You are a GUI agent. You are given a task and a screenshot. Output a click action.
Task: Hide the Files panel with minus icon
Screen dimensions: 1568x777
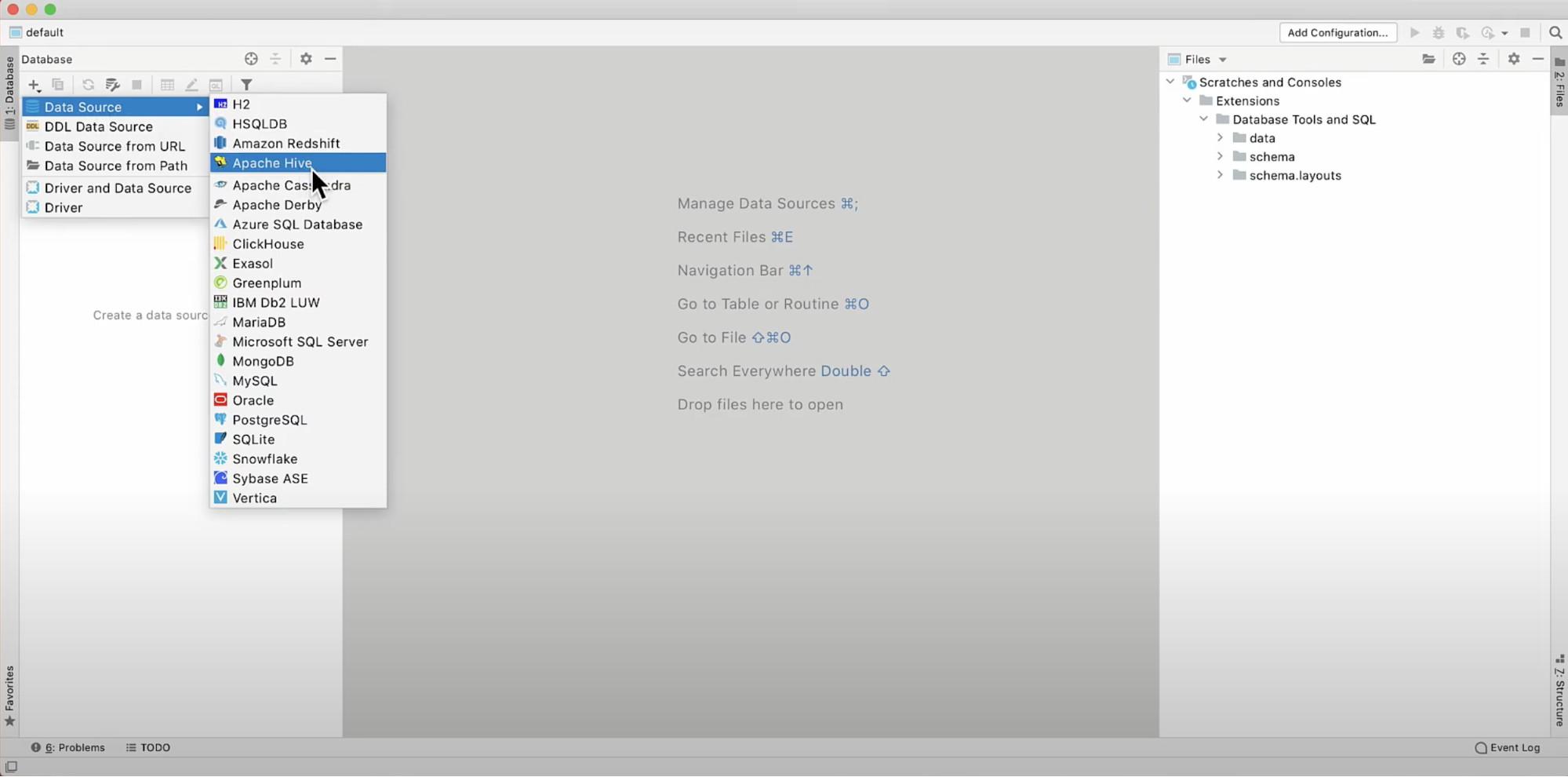coord(1538,59)
